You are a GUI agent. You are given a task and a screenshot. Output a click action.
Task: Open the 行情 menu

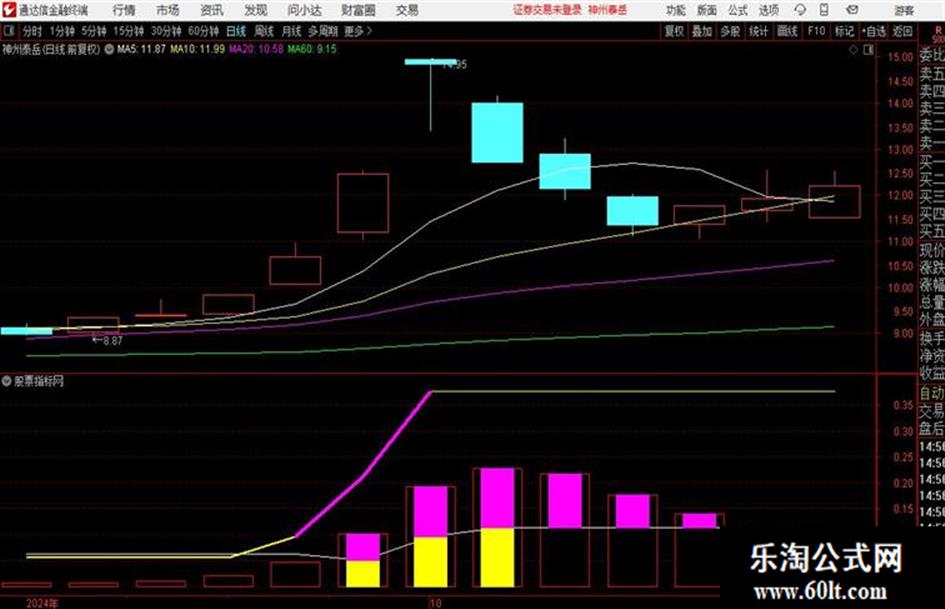click(124, 10)
